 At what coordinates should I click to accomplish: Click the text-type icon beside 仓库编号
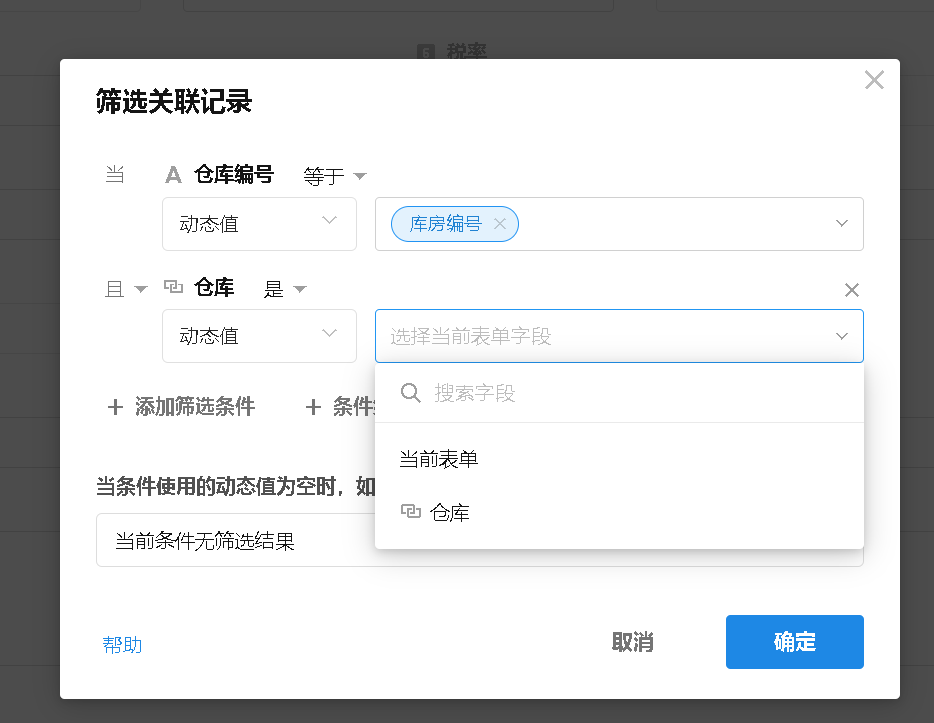pos(173,175)
